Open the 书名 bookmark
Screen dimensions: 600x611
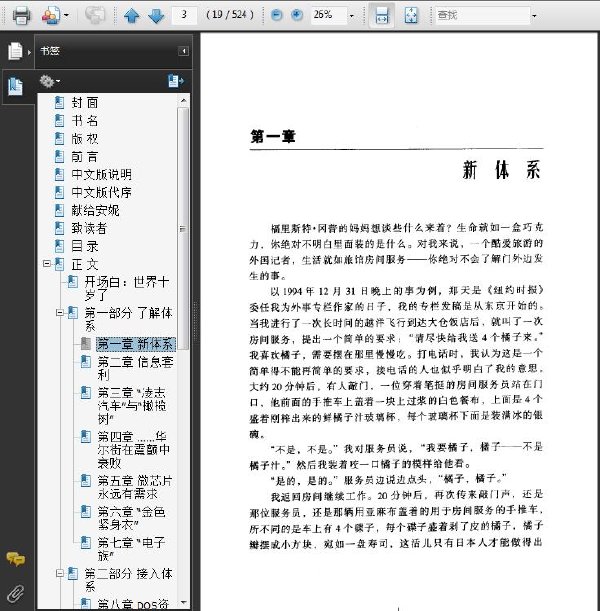pos(85,120)
